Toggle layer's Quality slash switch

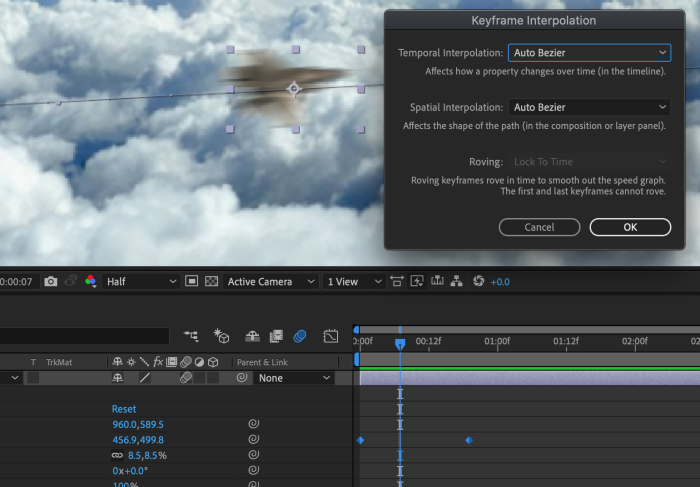point(145,378)
